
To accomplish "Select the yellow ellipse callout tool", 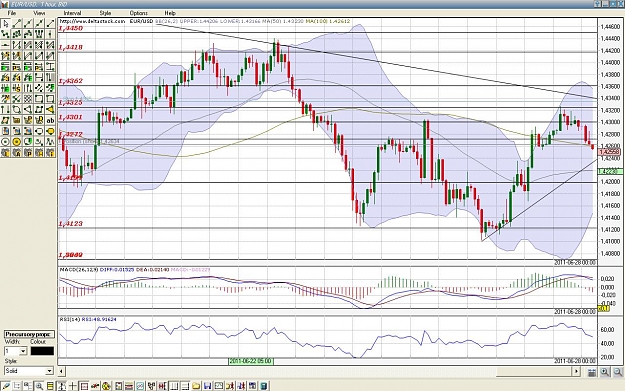I will coord(50,131).
